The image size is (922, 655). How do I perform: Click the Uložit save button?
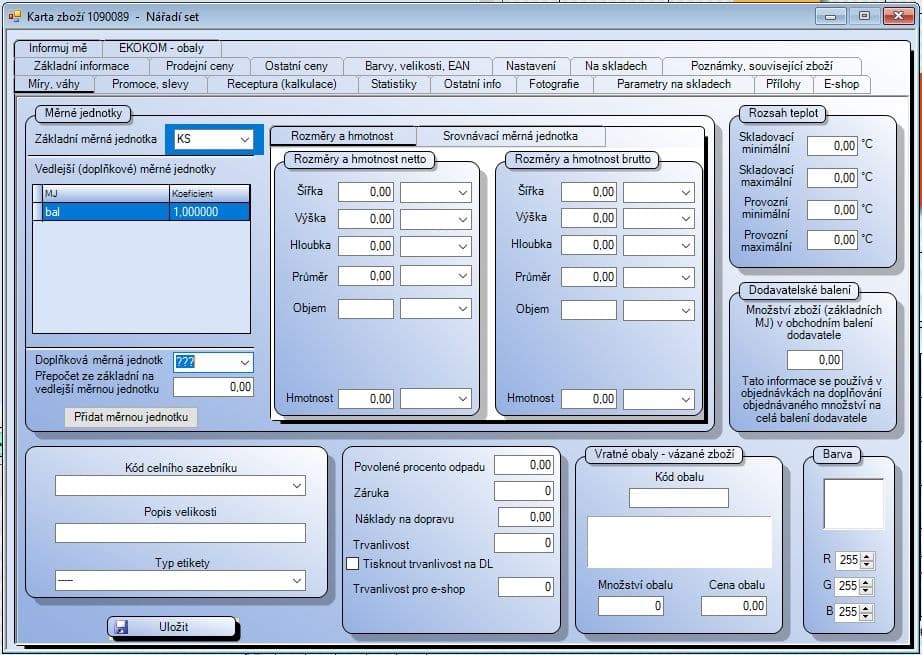click(x=172, y=627)
